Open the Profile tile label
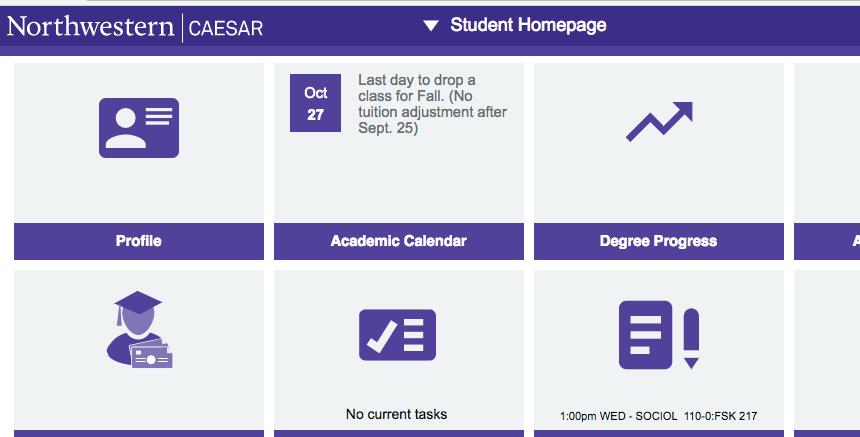Screen dimensions: 860x437 point(138,241)
